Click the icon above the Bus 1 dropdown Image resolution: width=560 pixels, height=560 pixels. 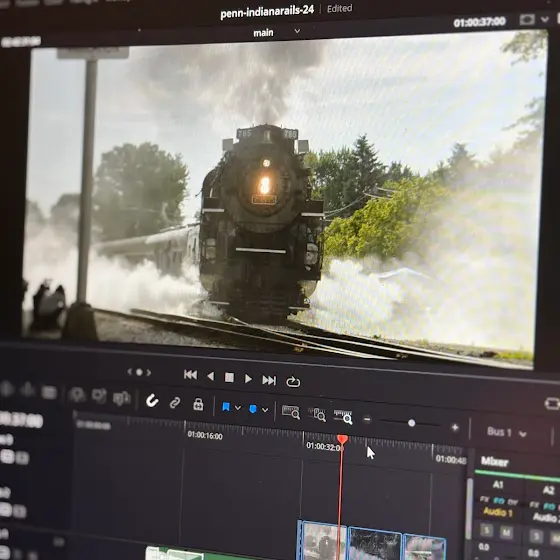[x=552, y=404]
